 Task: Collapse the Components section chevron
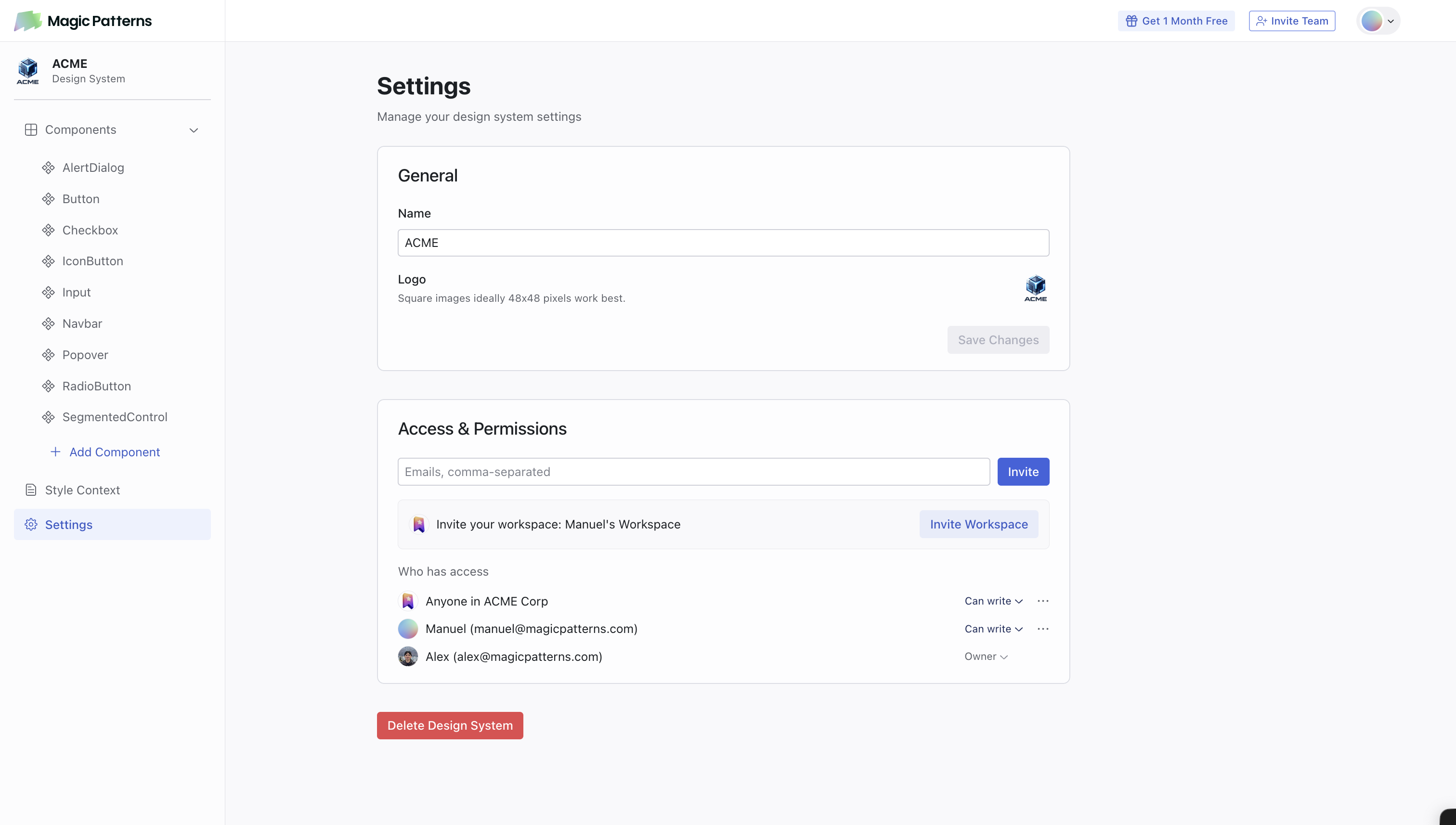194,130
